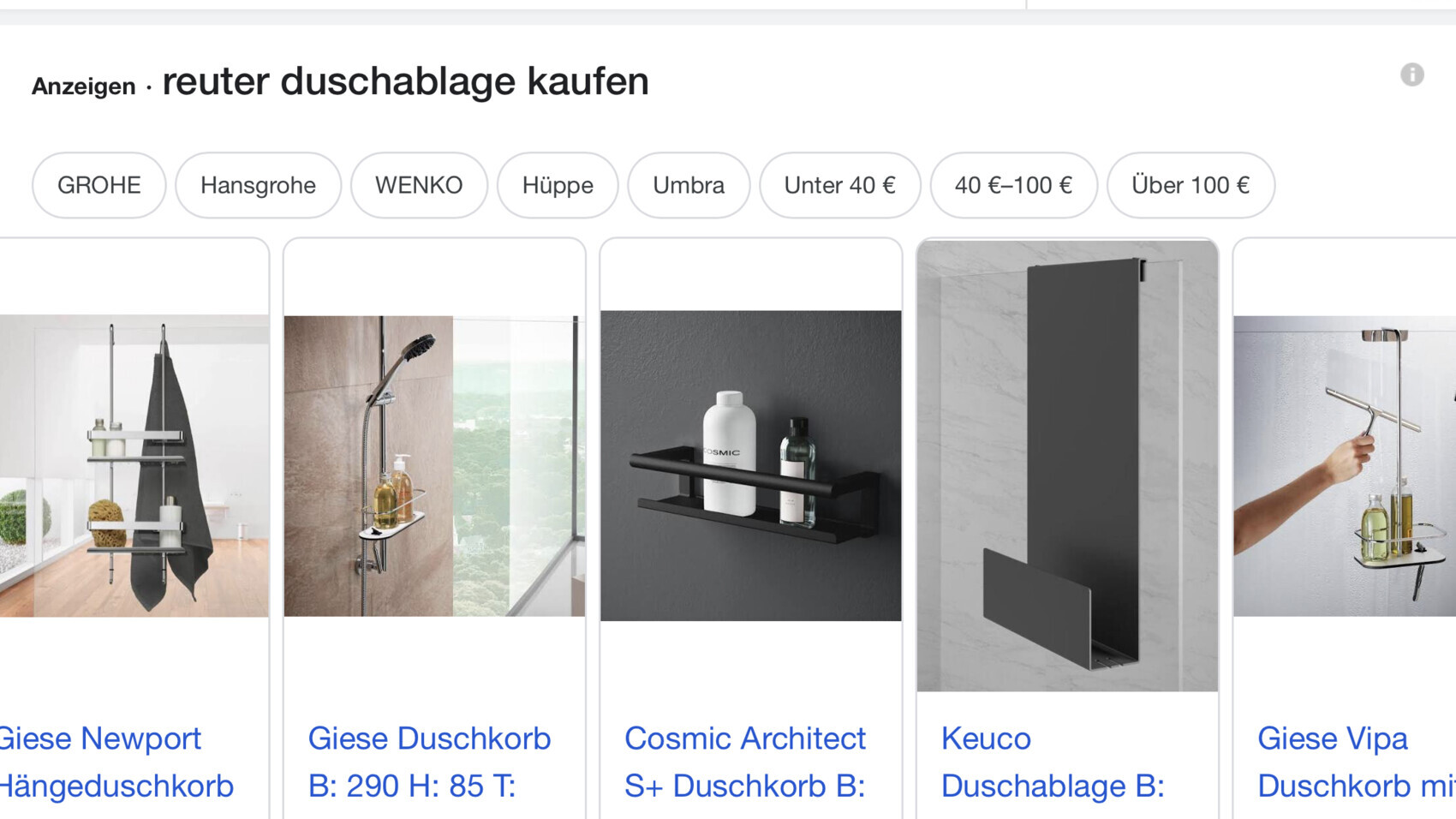
Task: Open the Giese Vipa Duschkorb image
Action: pyautogui.click(x=1345, y=465)
